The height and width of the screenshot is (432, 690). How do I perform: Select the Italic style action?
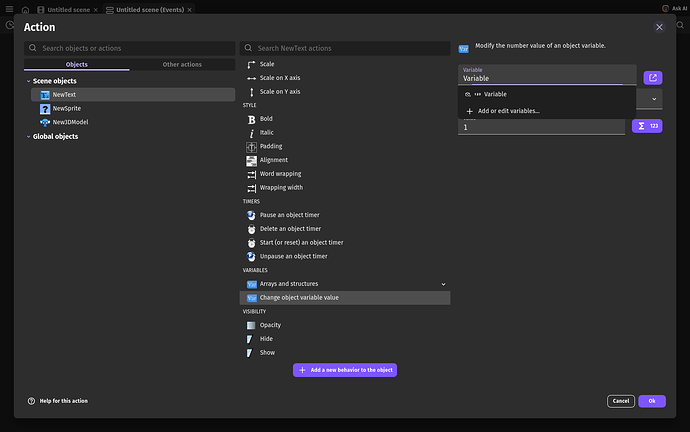[267, 132]
